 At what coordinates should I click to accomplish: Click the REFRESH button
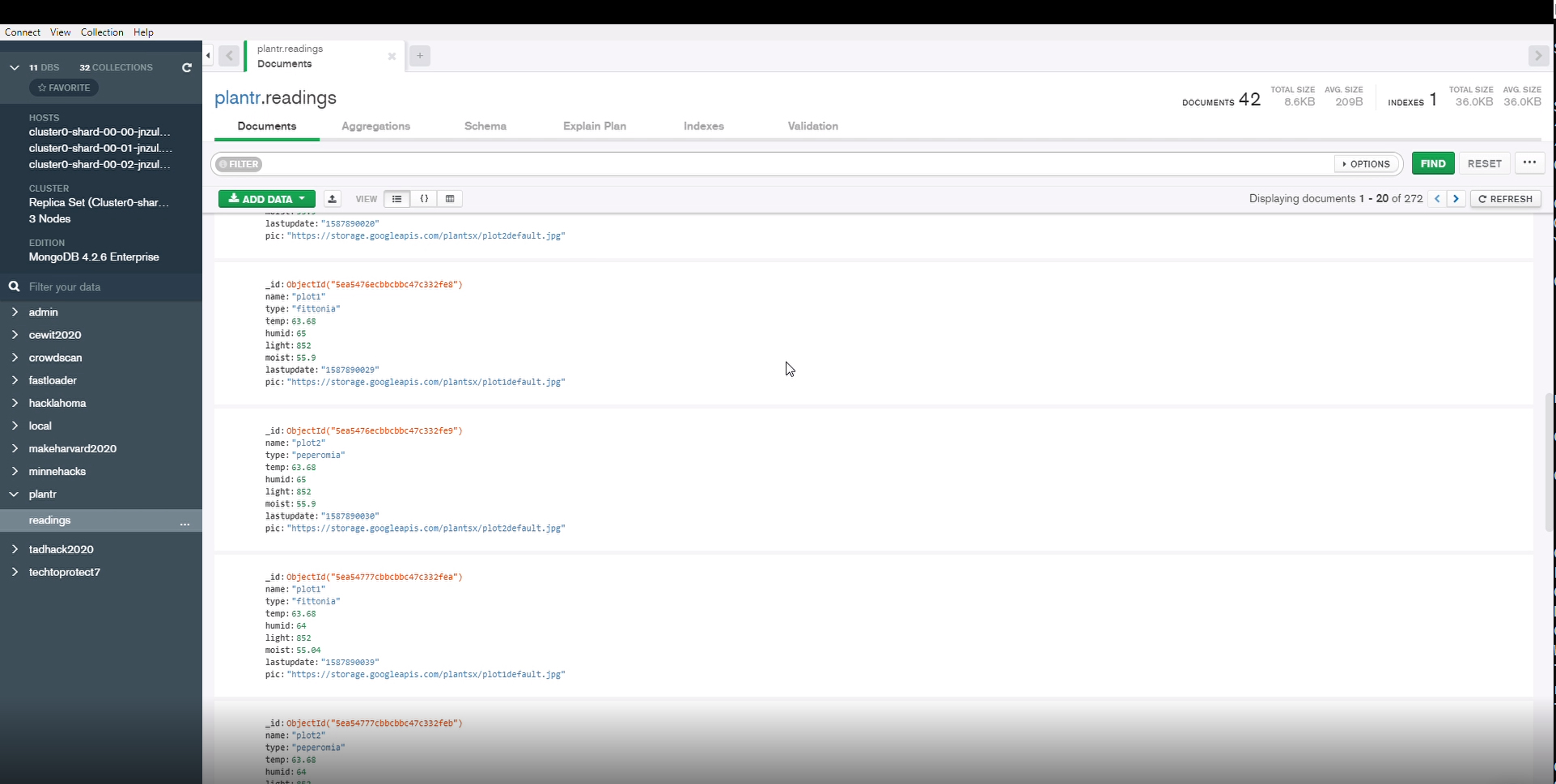(x=1506, y=199)
